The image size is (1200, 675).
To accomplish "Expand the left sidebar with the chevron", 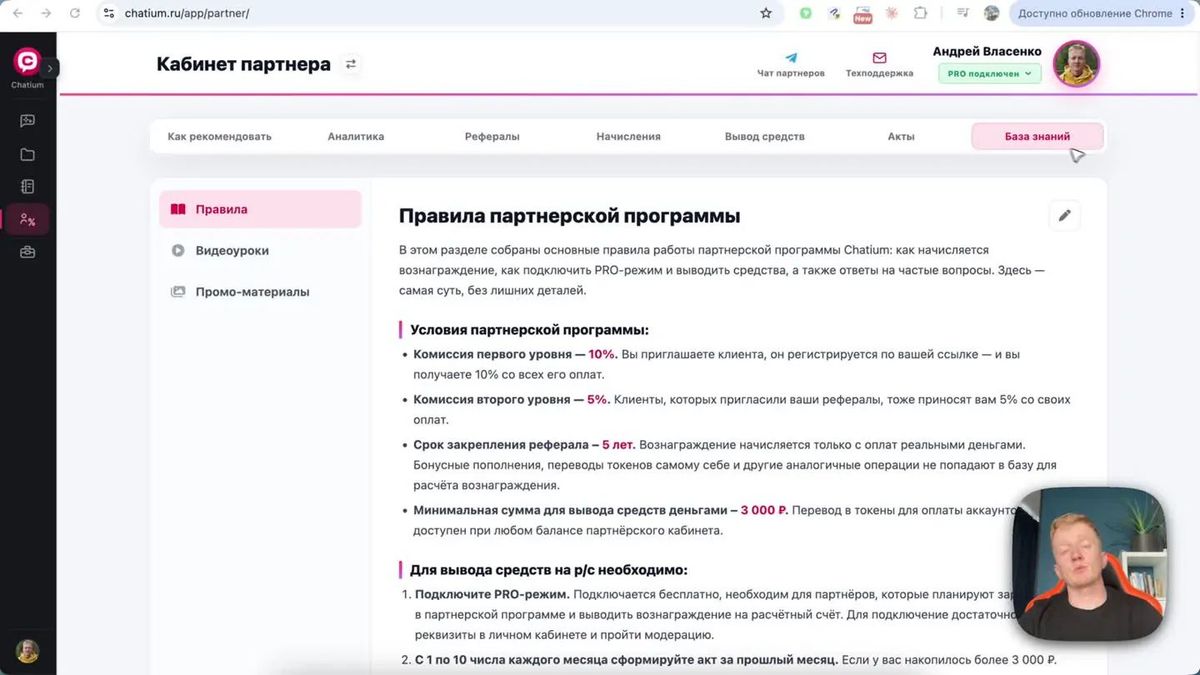I will point(51,68).
